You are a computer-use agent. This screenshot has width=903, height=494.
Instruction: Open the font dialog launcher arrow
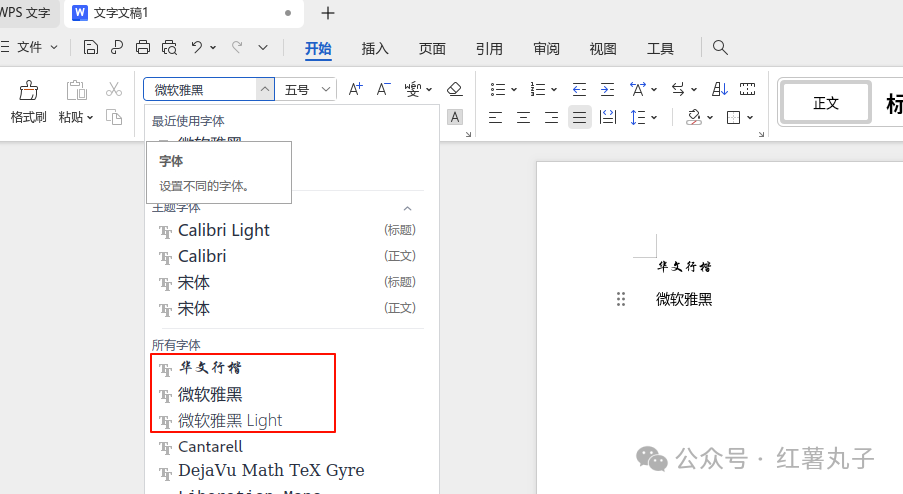click(468, 134)
